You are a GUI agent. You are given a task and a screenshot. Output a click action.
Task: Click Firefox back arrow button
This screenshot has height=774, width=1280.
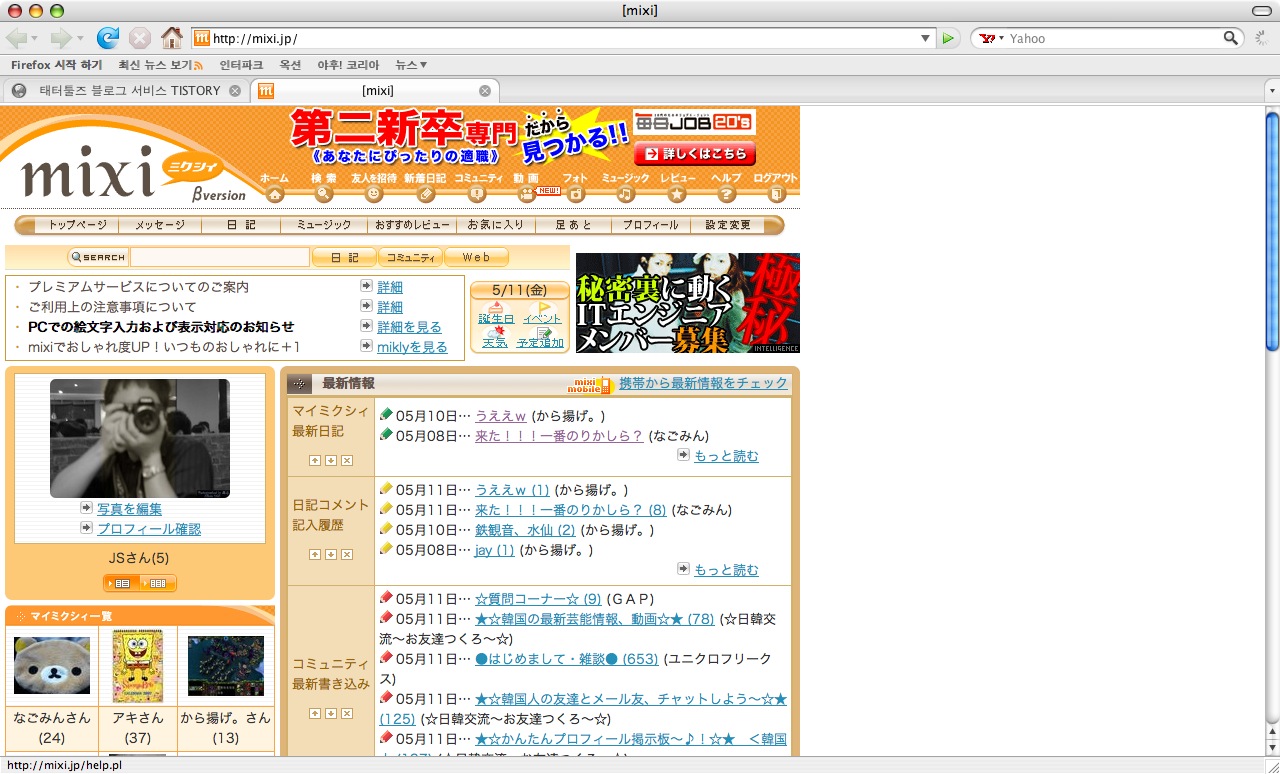pyautogui.click(x=17, y=38)
